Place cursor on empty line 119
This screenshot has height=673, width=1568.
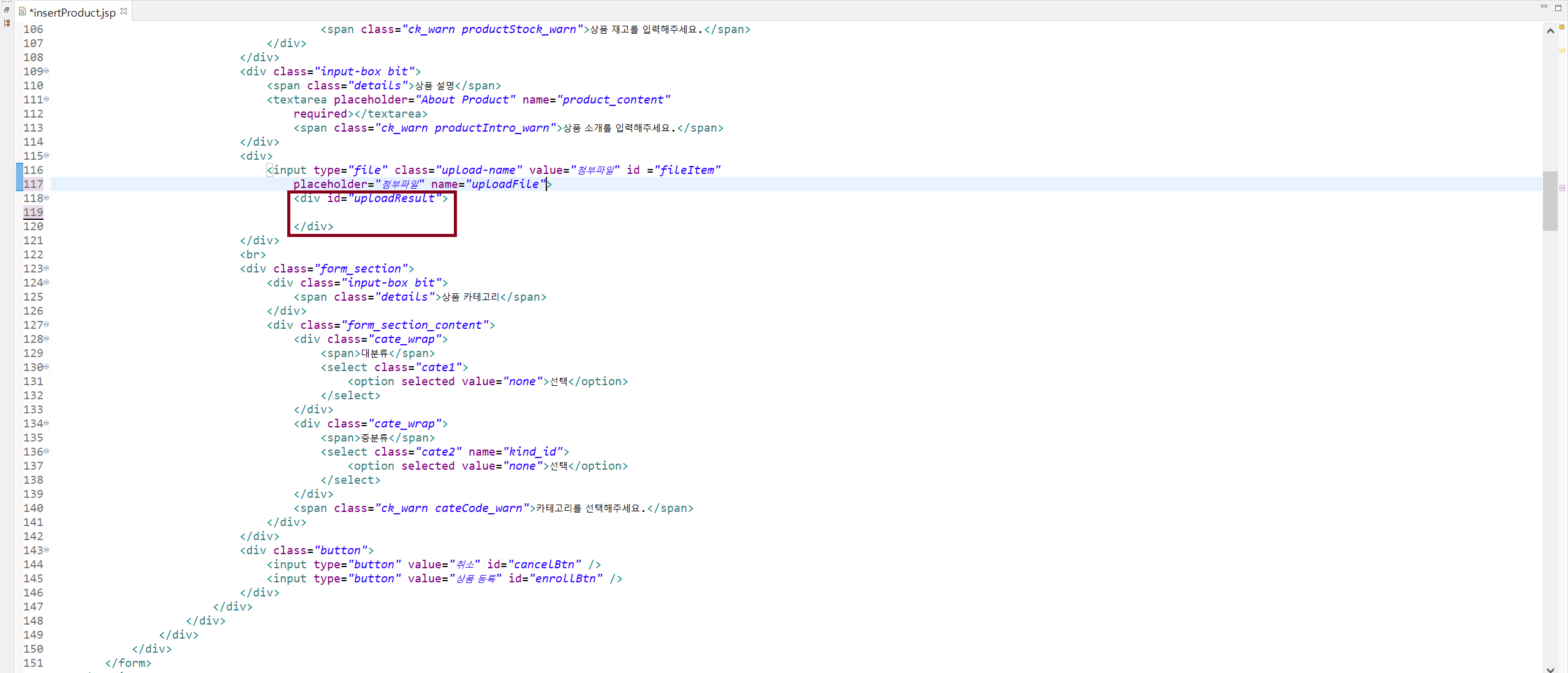coord(367,212)
